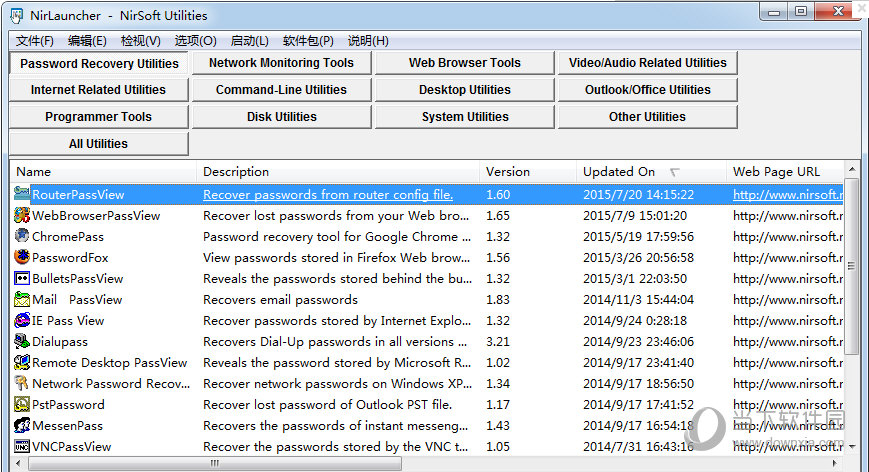
Task: Click VNCPassView description text
Action: (x=335, y=447)
